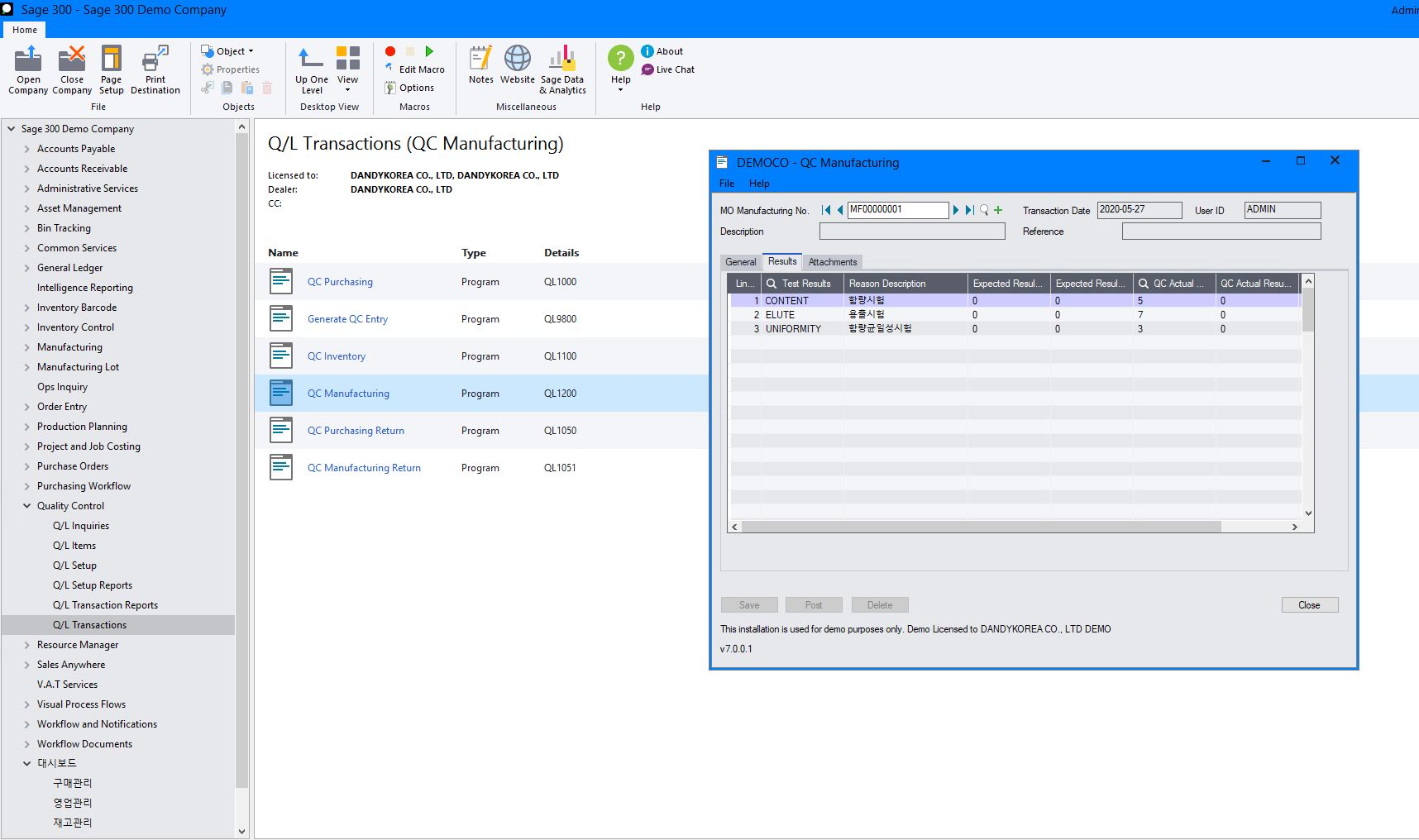Image resolution: width=1419 pixels, height=840 pixels.
Task: Select Q/L Inquiries in tree
Action: tap(81, 526)
